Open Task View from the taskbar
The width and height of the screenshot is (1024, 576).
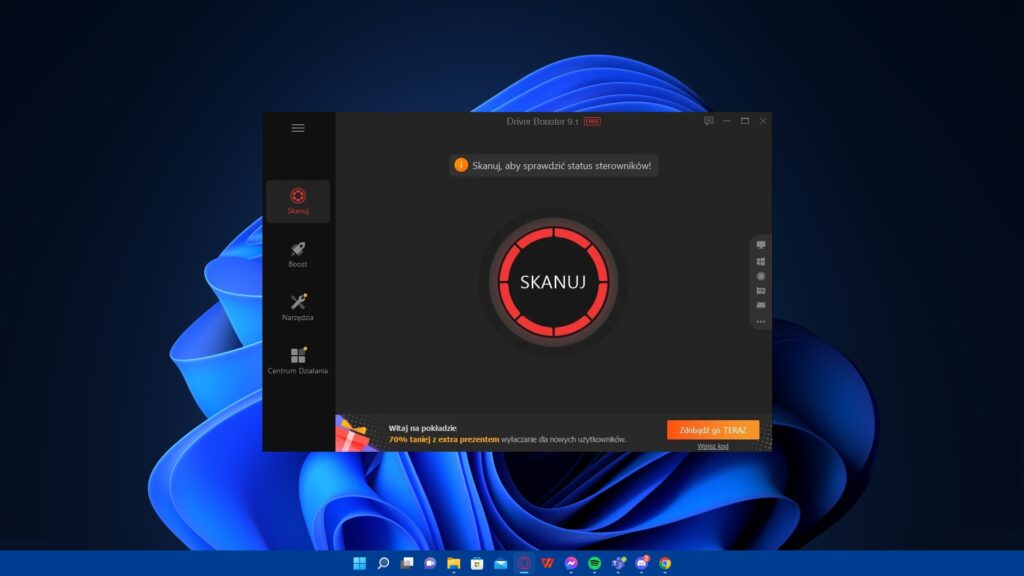pos(407,563)
